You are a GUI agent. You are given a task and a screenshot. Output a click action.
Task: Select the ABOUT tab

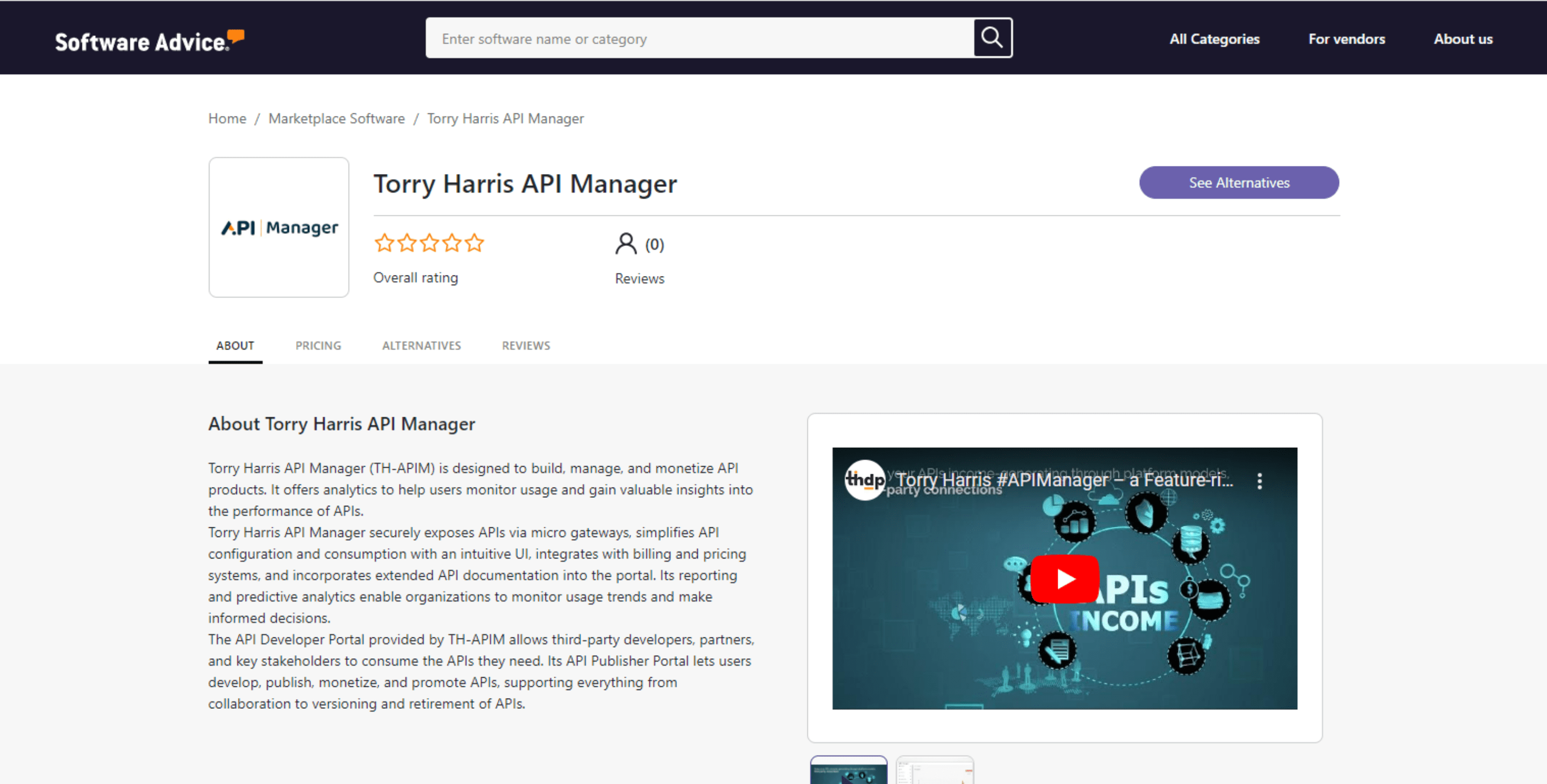[x=235, y=346]
